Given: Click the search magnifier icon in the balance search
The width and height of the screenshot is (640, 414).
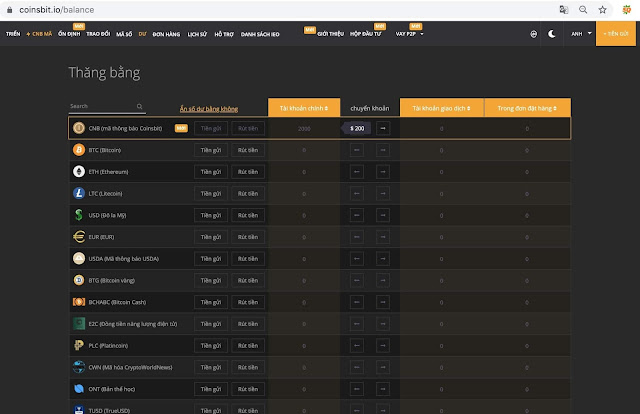Looking at the screenshot, I should (140, 106).
